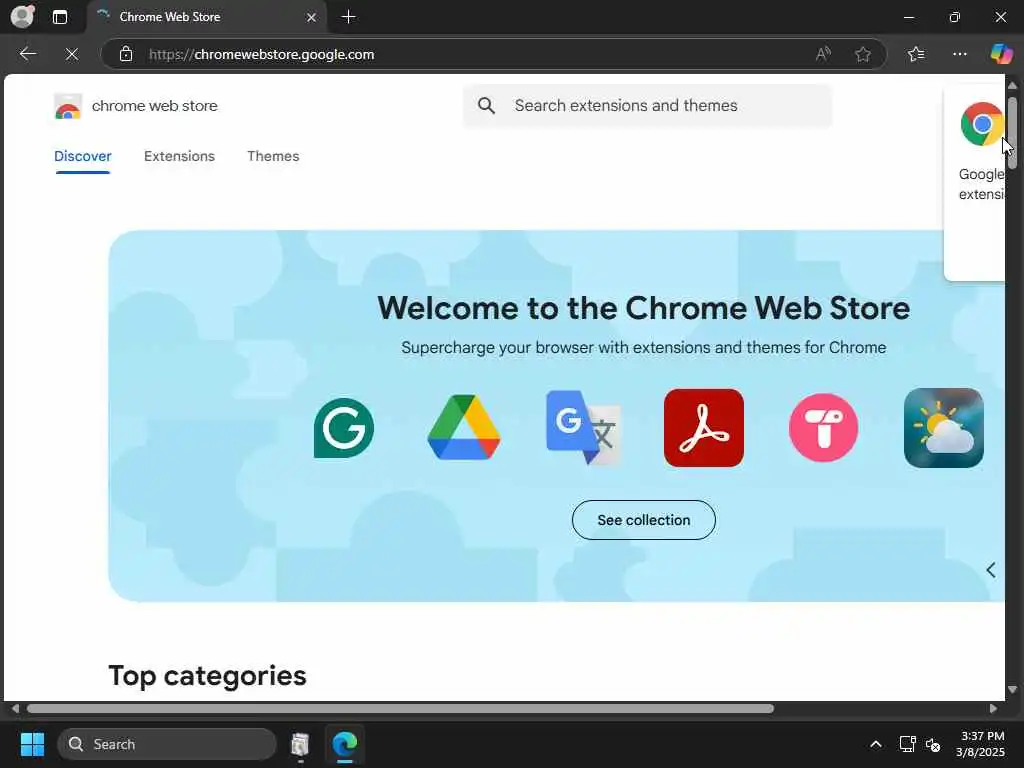Click the taskbar Search box

[167, 744]
